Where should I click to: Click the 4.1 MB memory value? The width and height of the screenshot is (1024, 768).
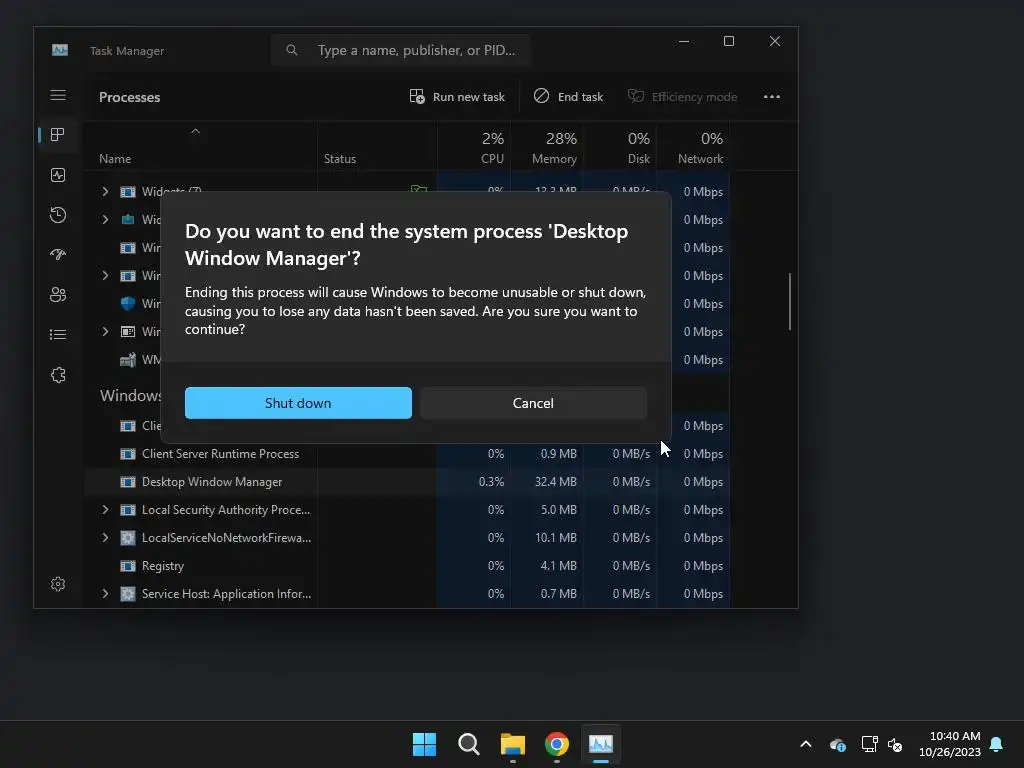(558, 566)
